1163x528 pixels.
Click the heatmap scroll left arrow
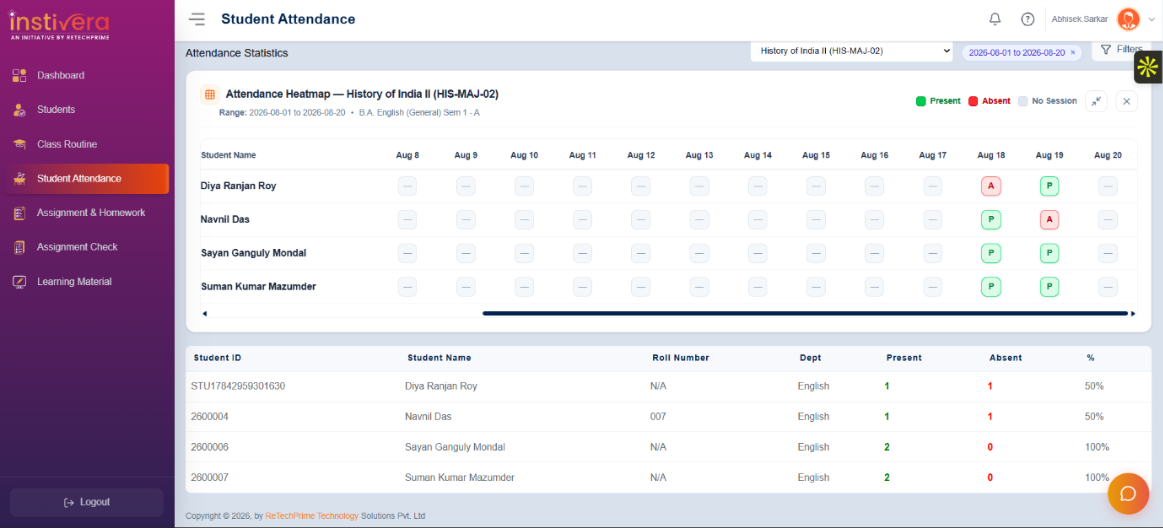[x=205, y=314]
